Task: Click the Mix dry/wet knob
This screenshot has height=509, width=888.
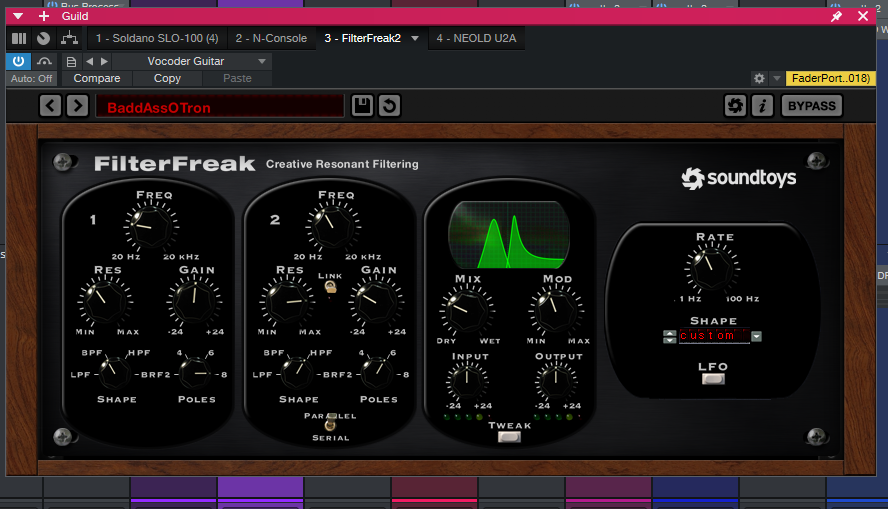Action: [x=467, y=310]
